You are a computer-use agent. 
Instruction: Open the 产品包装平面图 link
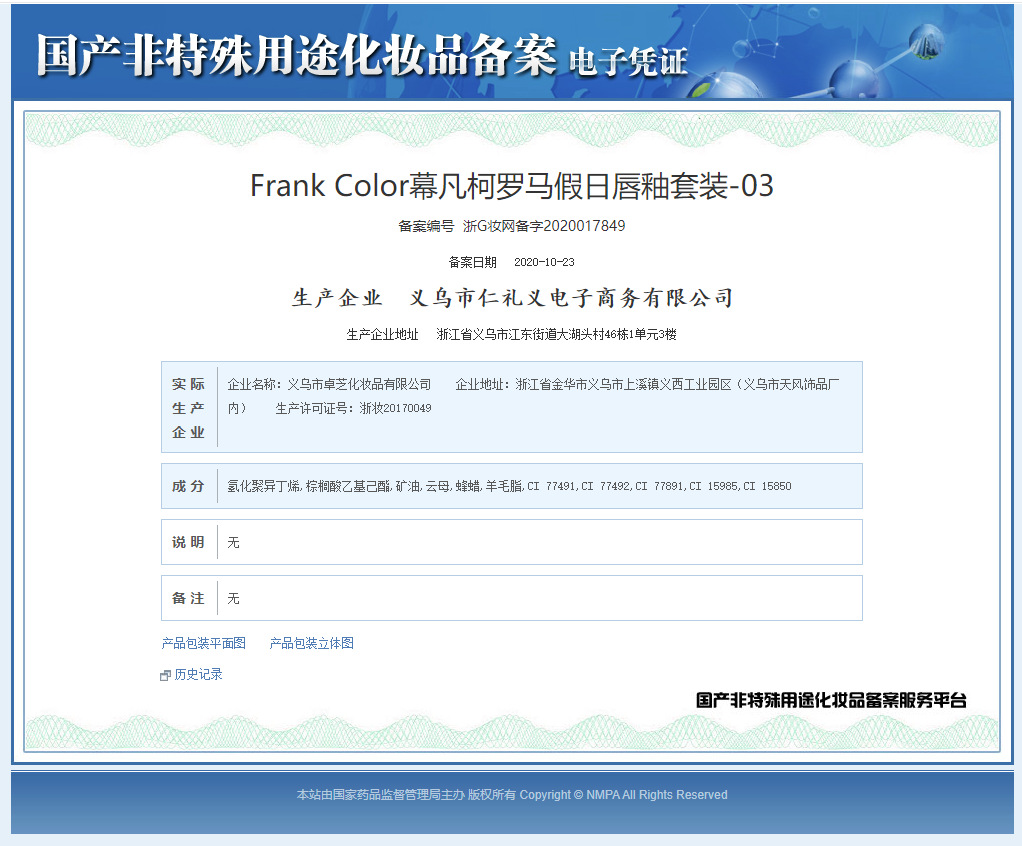point(202,643)
